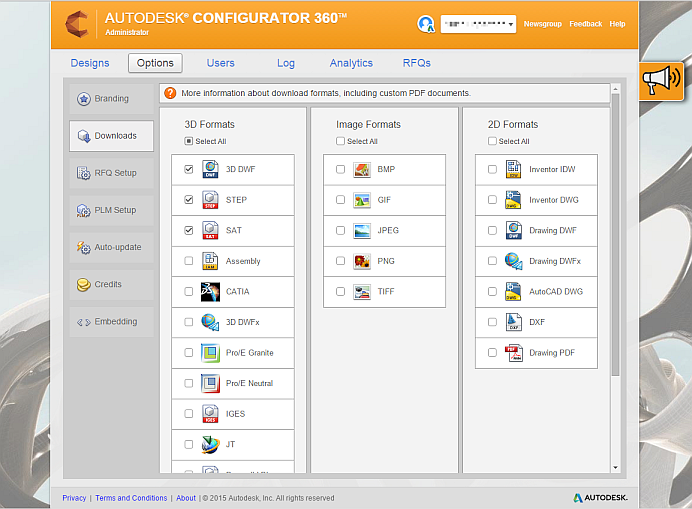This screenshot has height=509, width=692.
Task: Click the JPEG image icon
Action: tap(362, 230)
